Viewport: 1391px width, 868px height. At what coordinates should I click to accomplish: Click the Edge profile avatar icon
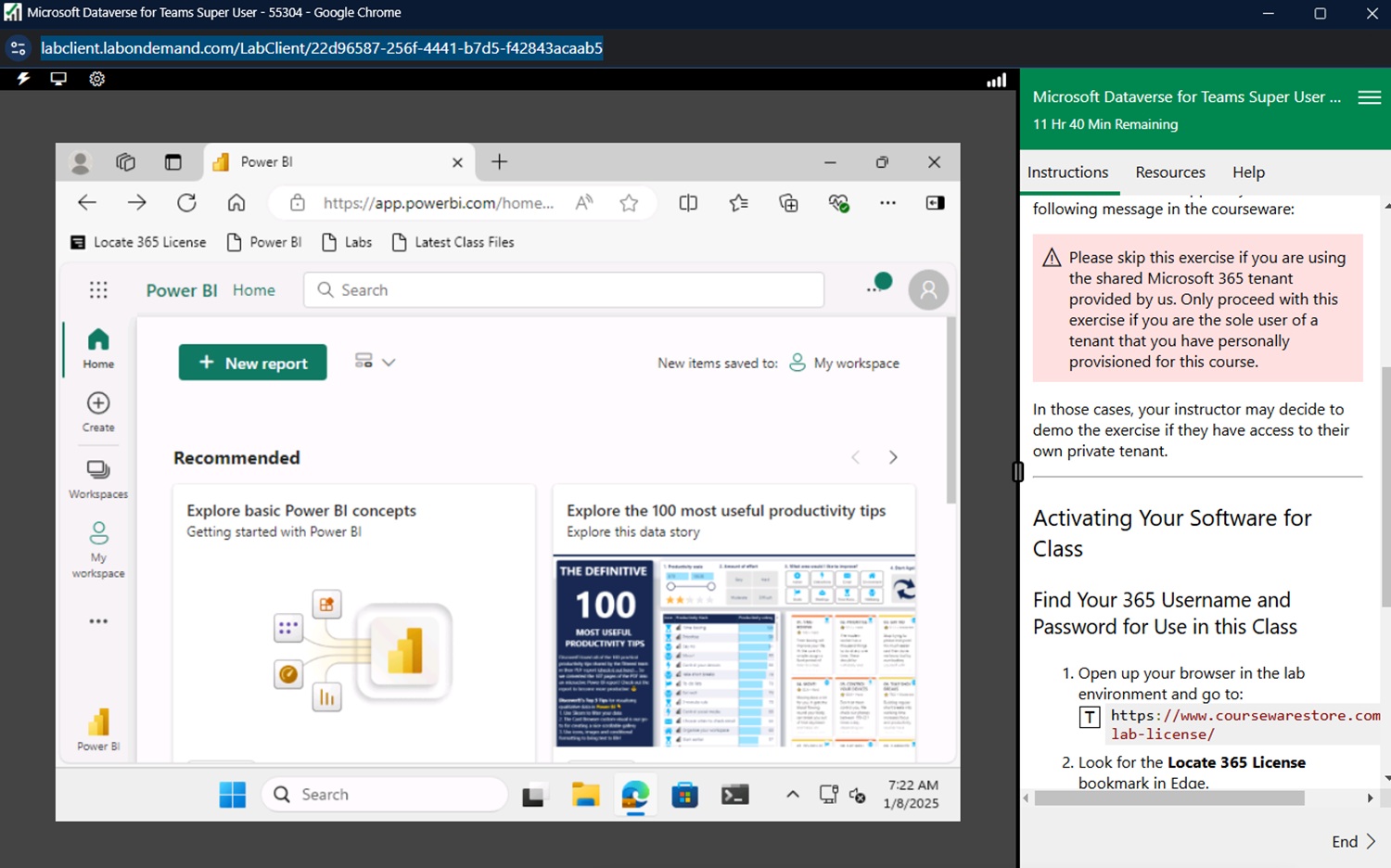[81, 162]
